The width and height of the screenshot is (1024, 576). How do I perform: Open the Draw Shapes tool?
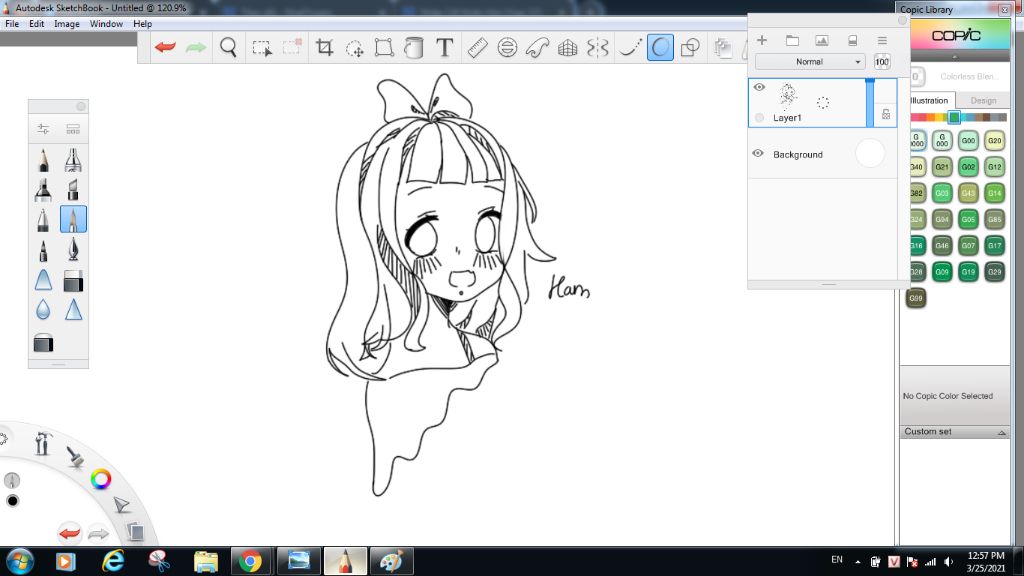pyautogui.click(x=690, y=48)
